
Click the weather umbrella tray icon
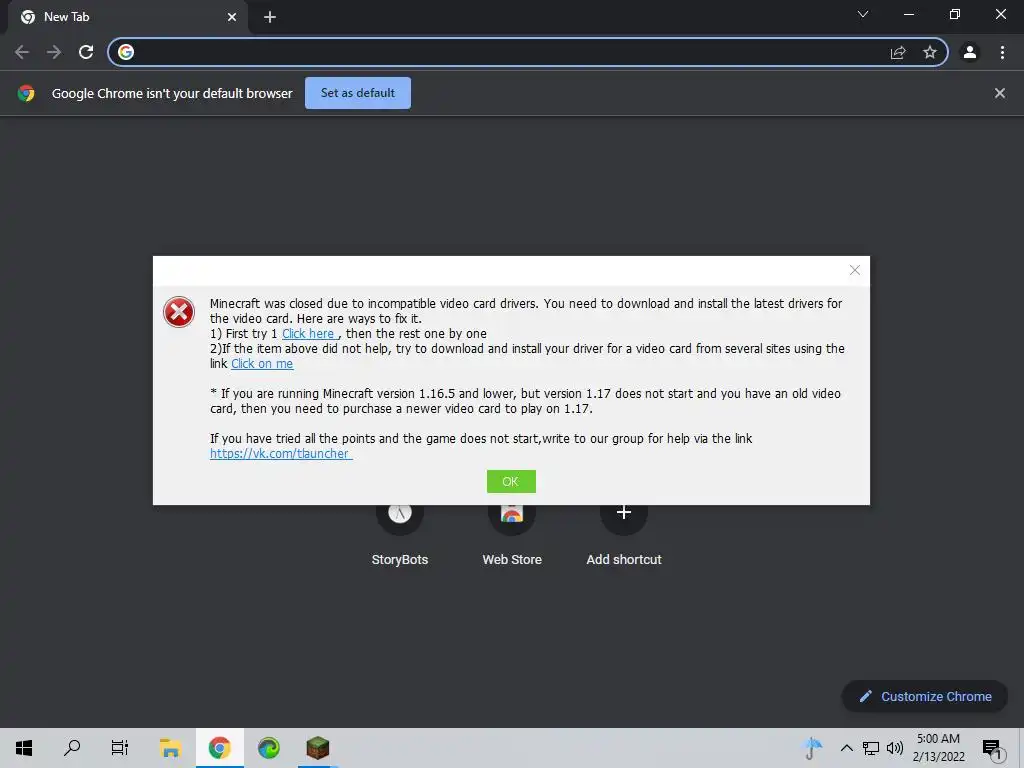pos(812,748)
